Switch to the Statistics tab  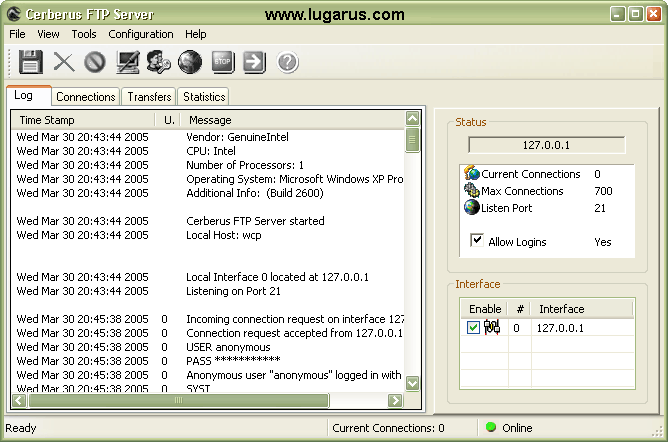pyautogui.click(x=204, y=97)
